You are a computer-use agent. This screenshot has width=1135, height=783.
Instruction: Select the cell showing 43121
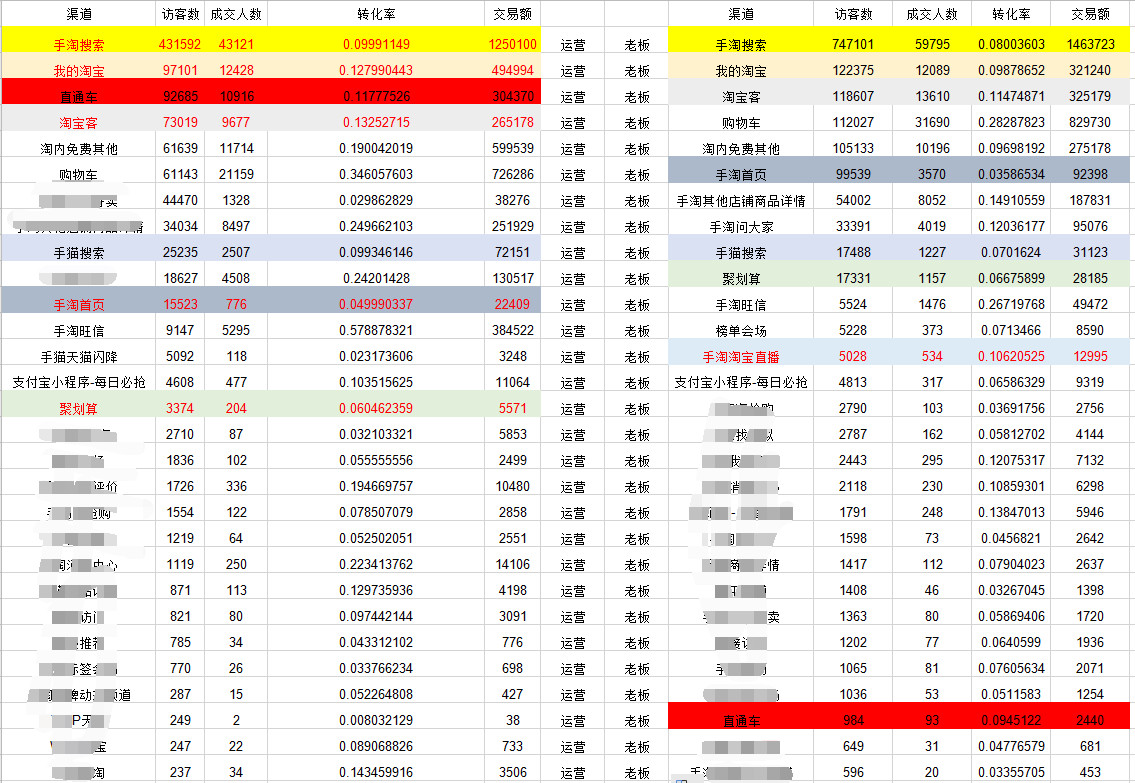236,44
